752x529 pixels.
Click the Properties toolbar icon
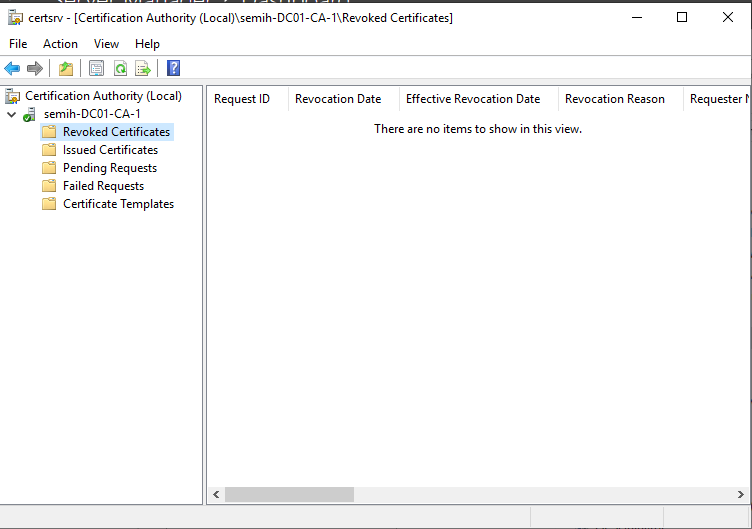tap(96, 68)
